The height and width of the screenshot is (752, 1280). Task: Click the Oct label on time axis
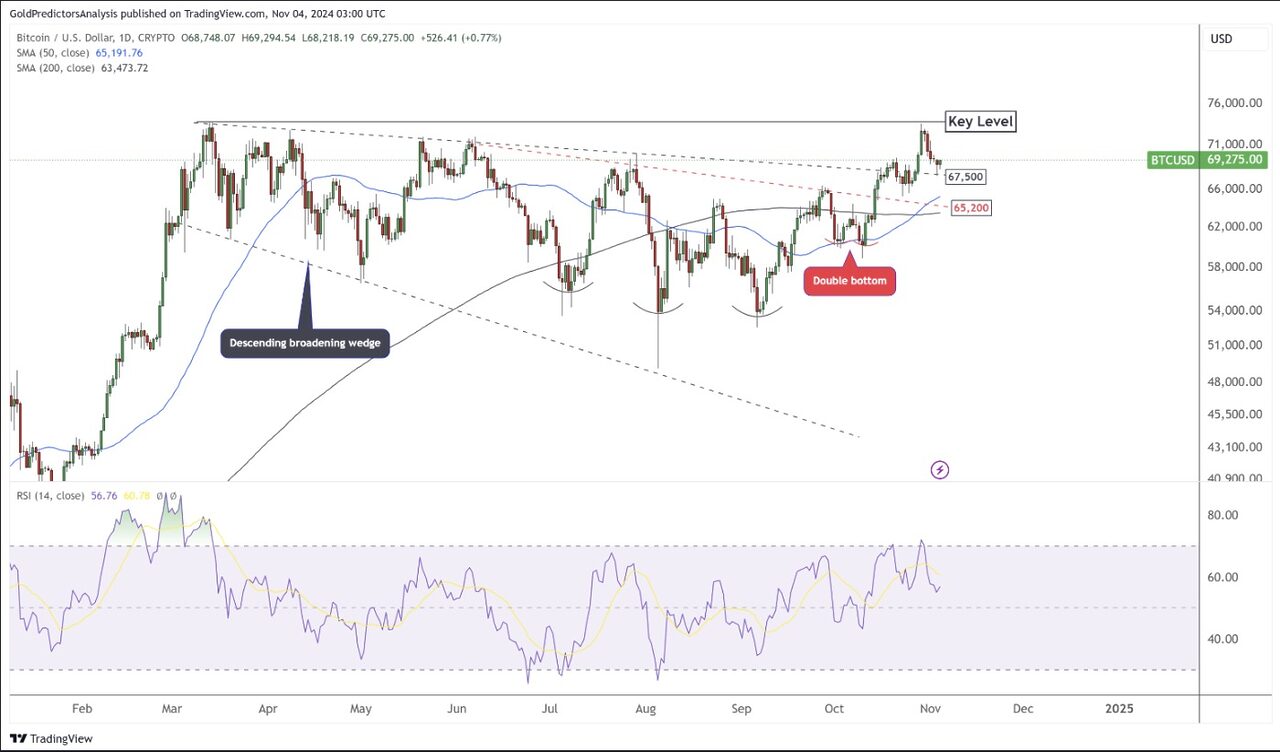pos(834,708)
